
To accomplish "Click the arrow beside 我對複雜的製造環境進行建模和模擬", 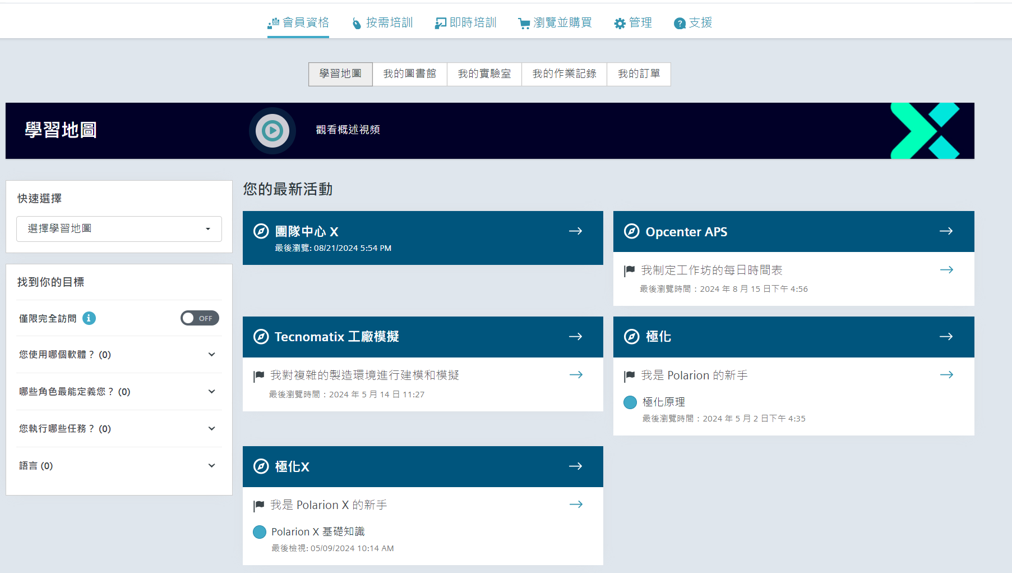I will (576, 374).
